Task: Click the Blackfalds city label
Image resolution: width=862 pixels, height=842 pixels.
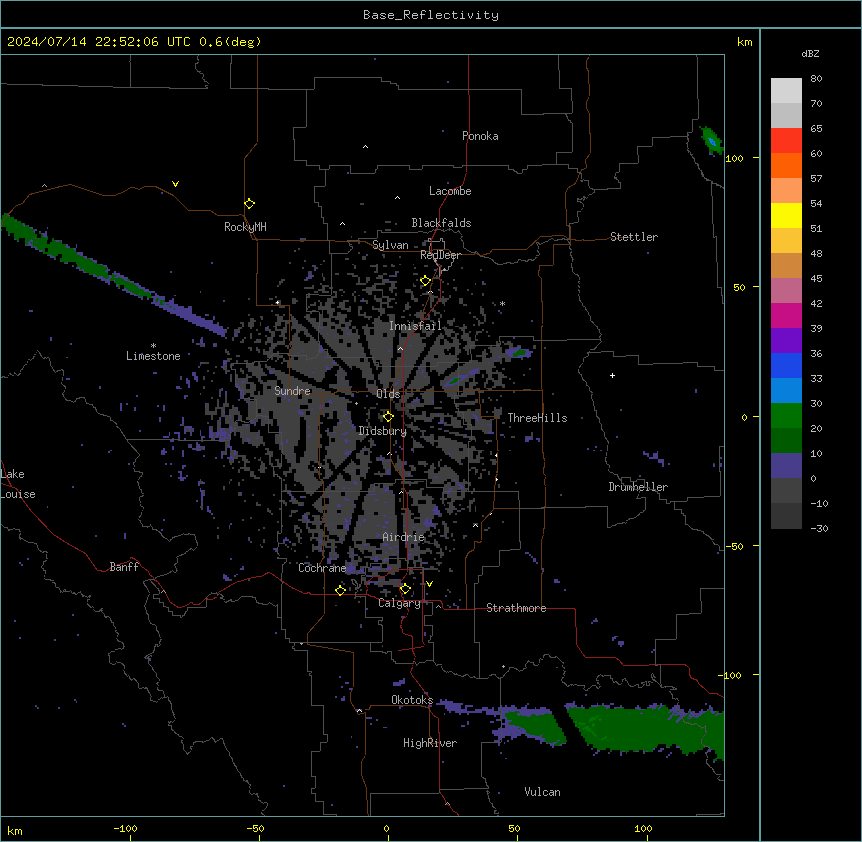Action: click(441, 223)
